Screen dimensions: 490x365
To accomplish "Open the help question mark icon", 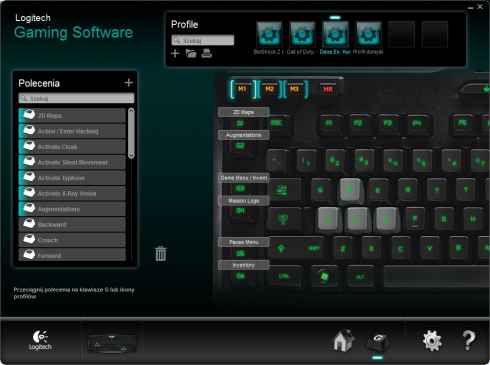I will [x=469, y=340].
